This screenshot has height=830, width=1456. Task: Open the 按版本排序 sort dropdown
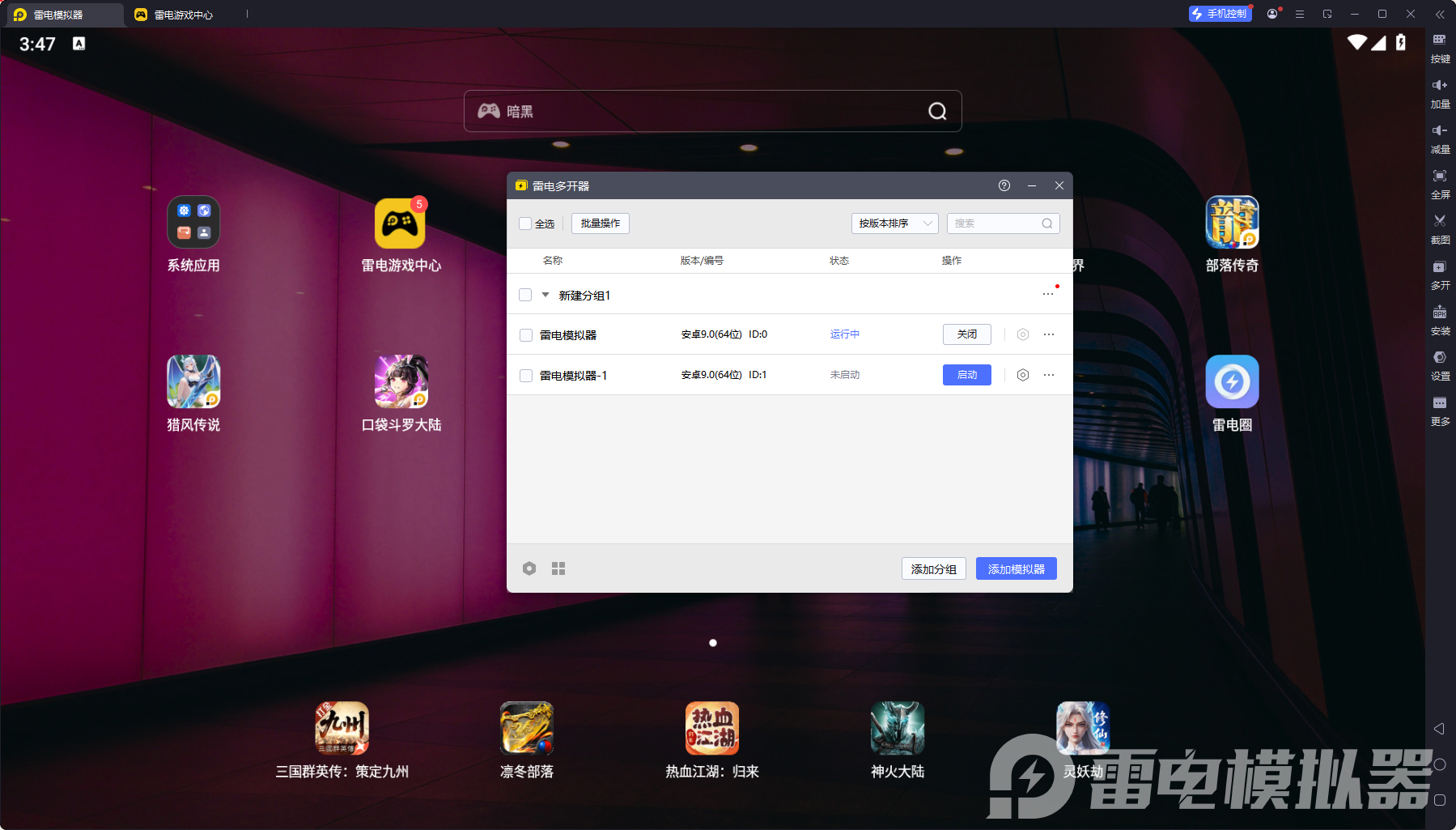895,223
